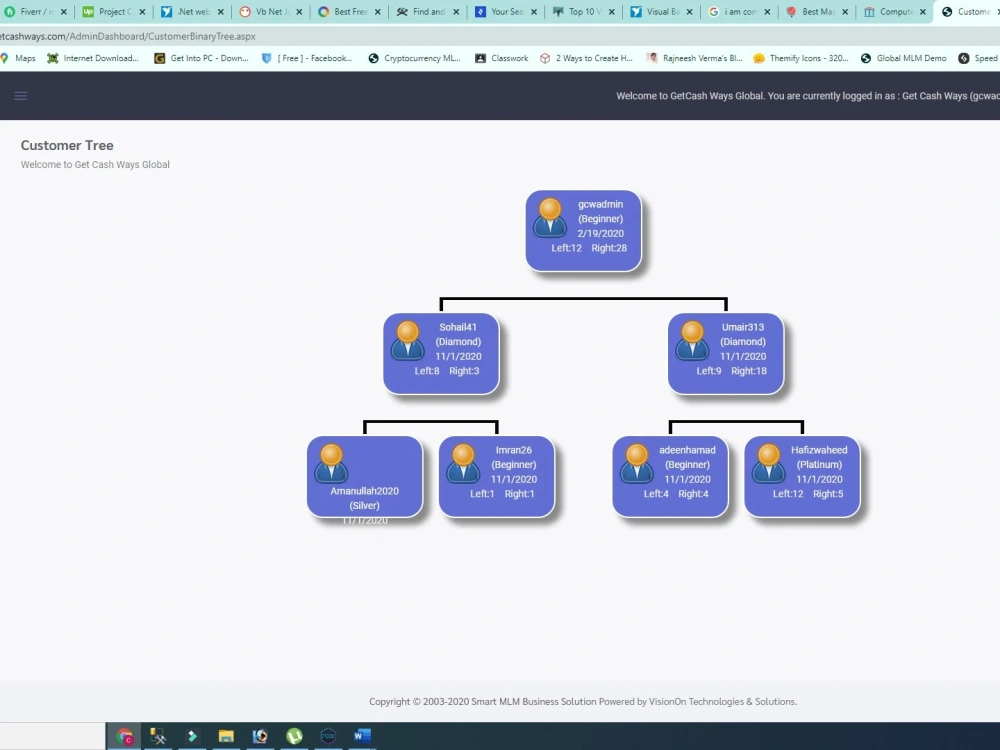Click the Customer Tree page heading
The height and width of the screenshot is (750, 1000).
[67, 145]
